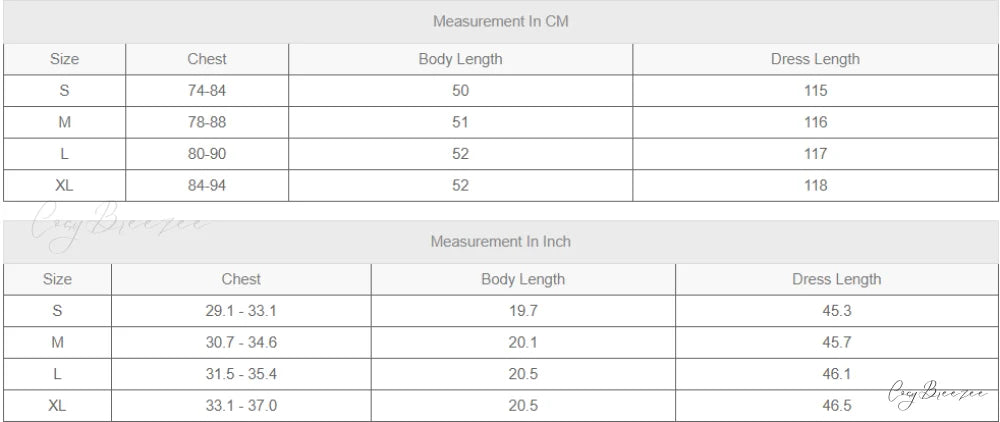Select the chest value 74-84 cell
This screenshot has width=1000, height=422.
tap(207, 91)
